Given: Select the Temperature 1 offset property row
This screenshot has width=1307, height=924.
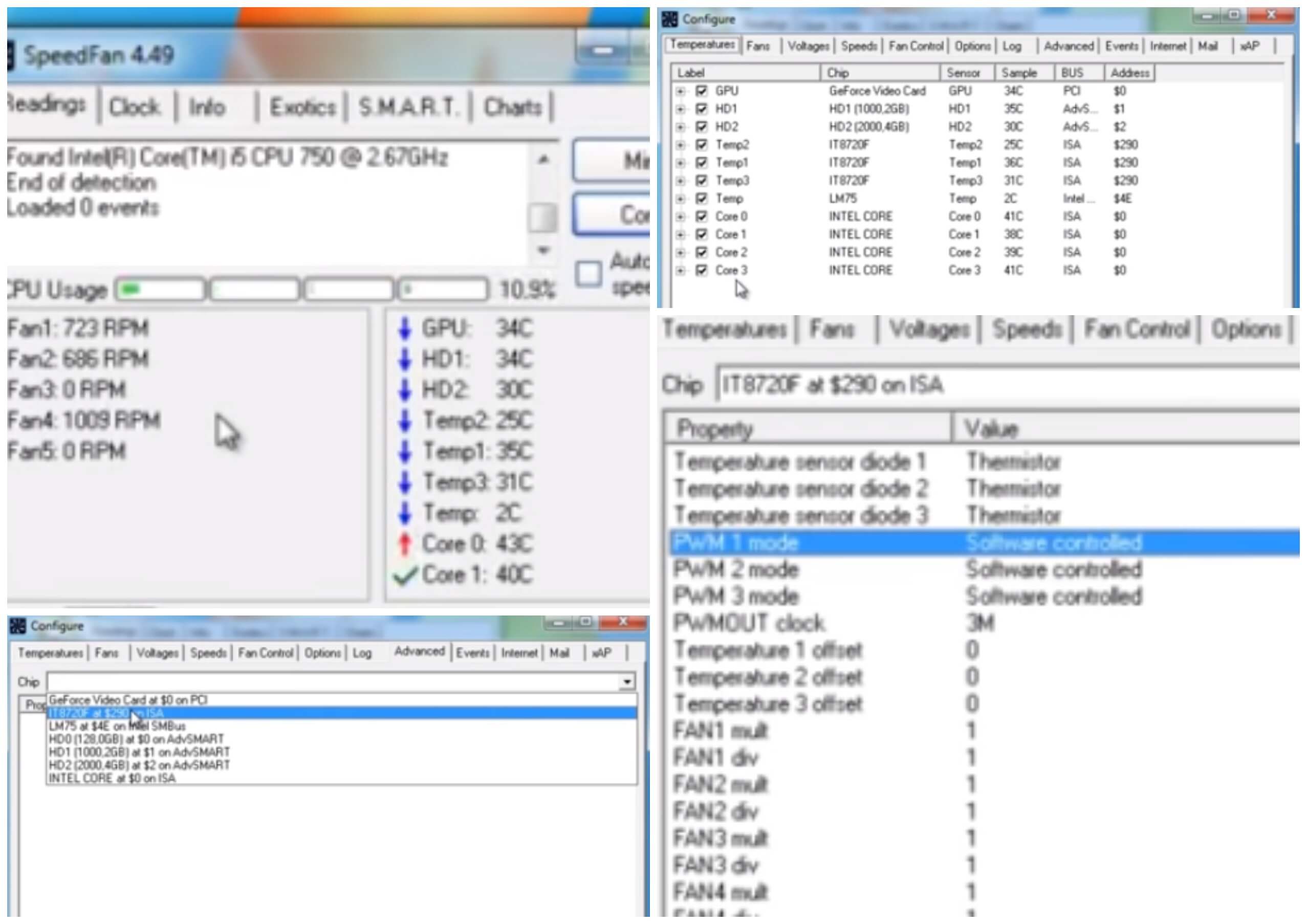Looking at the screenshot, I should 985,650.
